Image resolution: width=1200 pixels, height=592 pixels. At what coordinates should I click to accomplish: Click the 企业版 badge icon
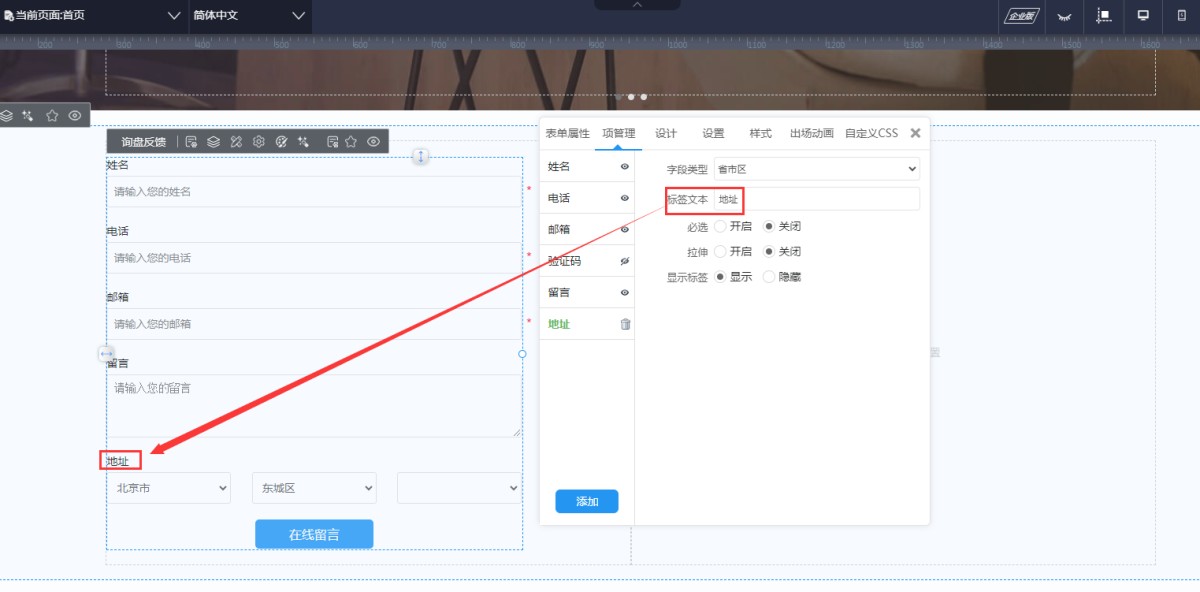pyautogui.click(x=1021, y=16)
